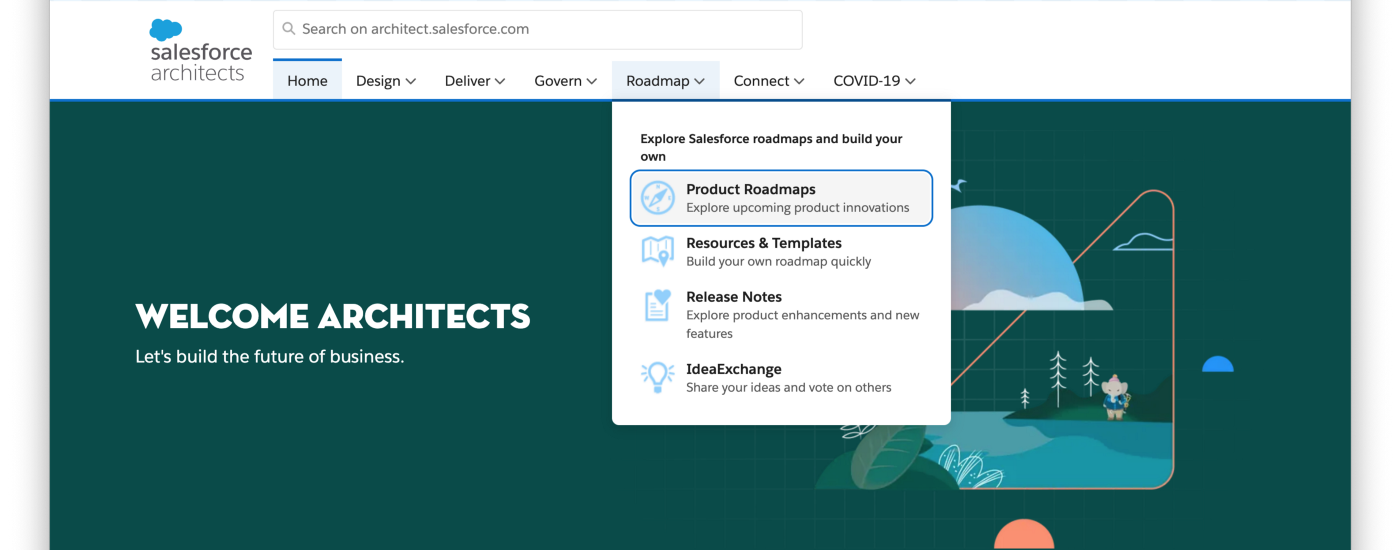
Task: Click the chevron beside Deliver
Action: [500, 82]
